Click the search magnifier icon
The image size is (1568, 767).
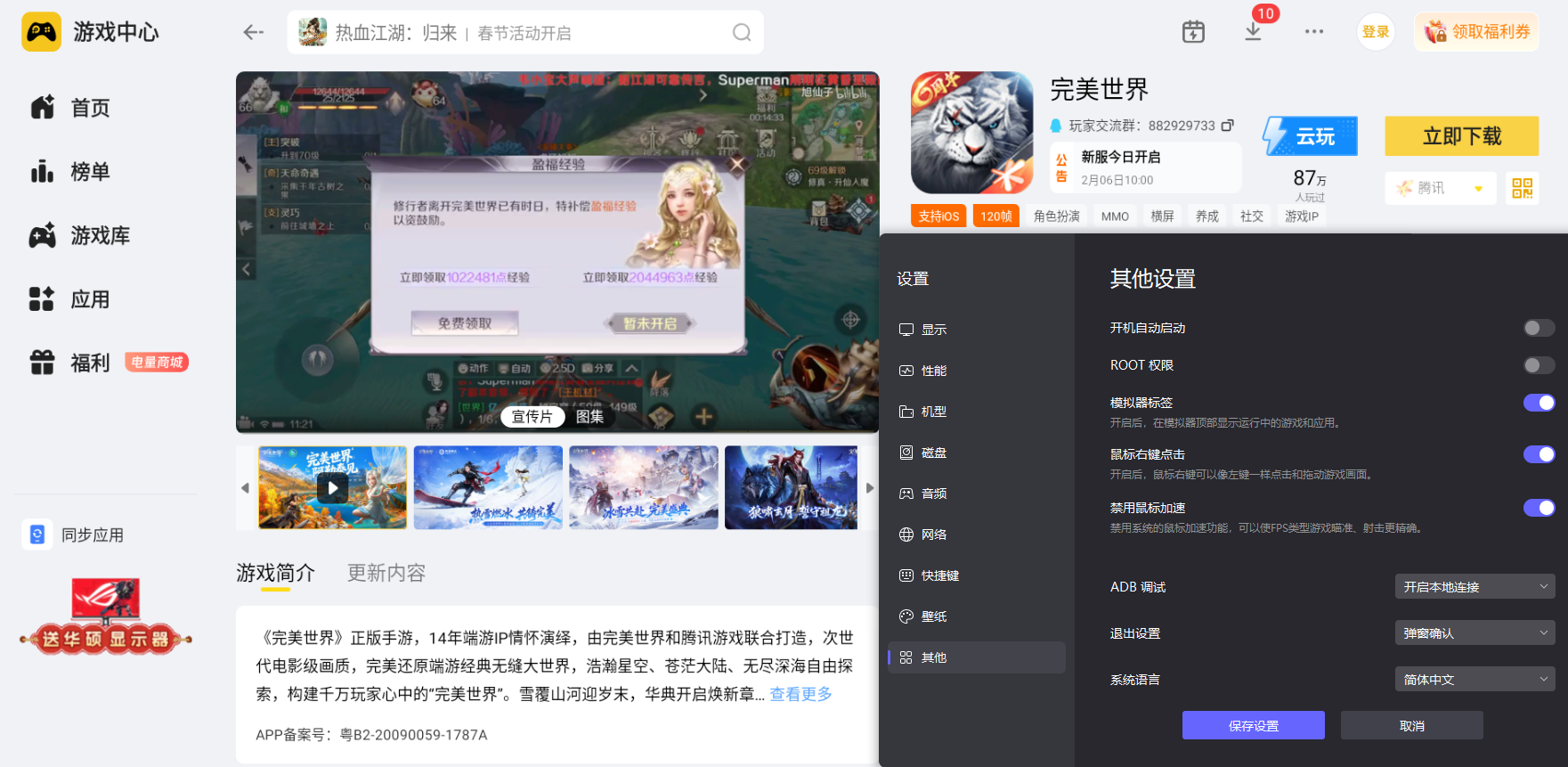742,33
